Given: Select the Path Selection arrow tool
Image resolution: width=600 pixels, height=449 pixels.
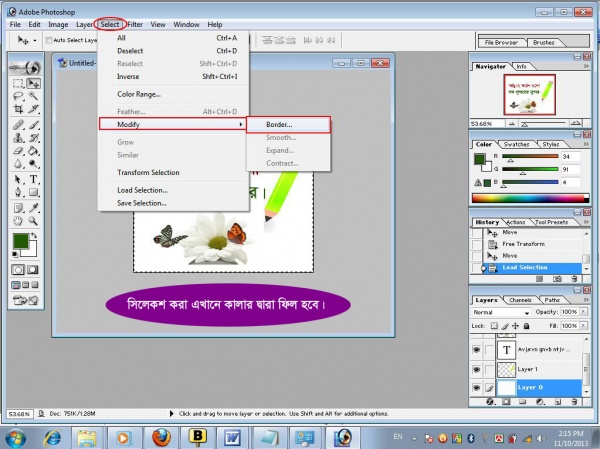Looking at the screenshot, I should (18, 179).
